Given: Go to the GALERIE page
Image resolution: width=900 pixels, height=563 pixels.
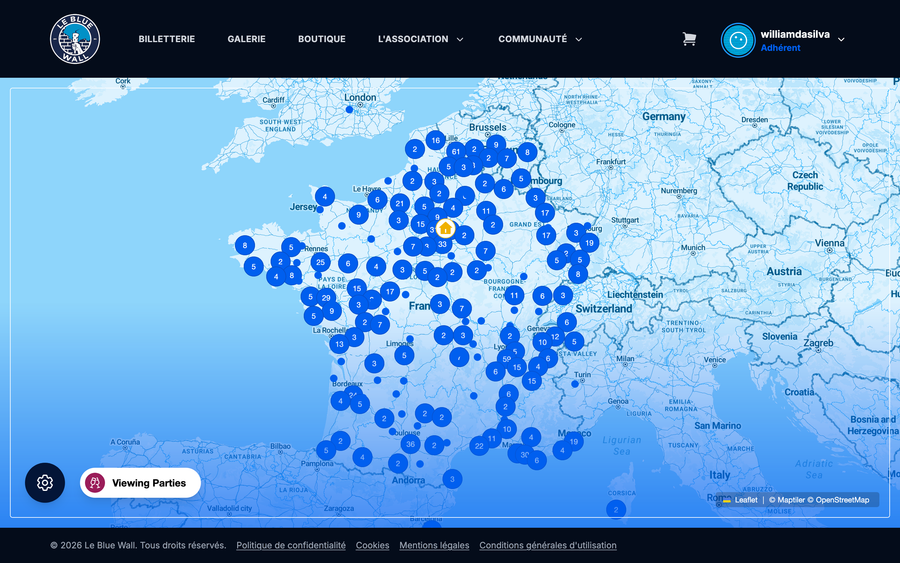Looking at the screenshot, I should tap(246, 39).
